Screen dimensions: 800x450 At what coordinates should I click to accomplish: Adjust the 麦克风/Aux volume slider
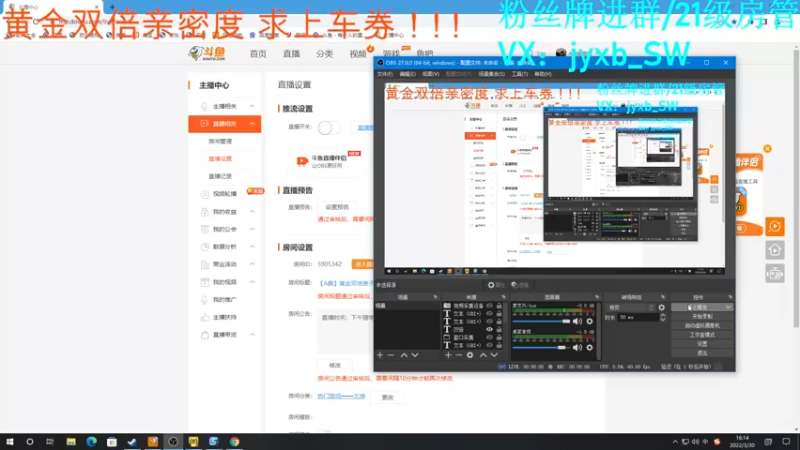[541, 321]
